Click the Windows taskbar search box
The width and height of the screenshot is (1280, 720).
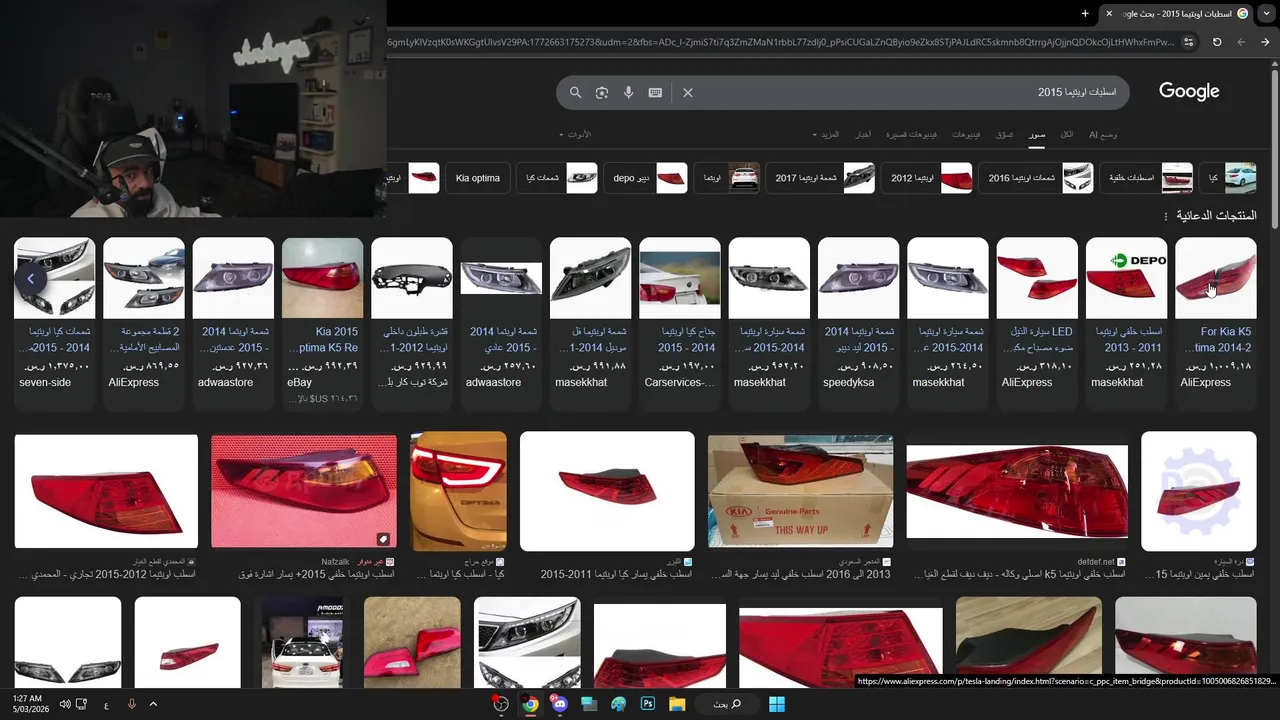pos(727,704)
